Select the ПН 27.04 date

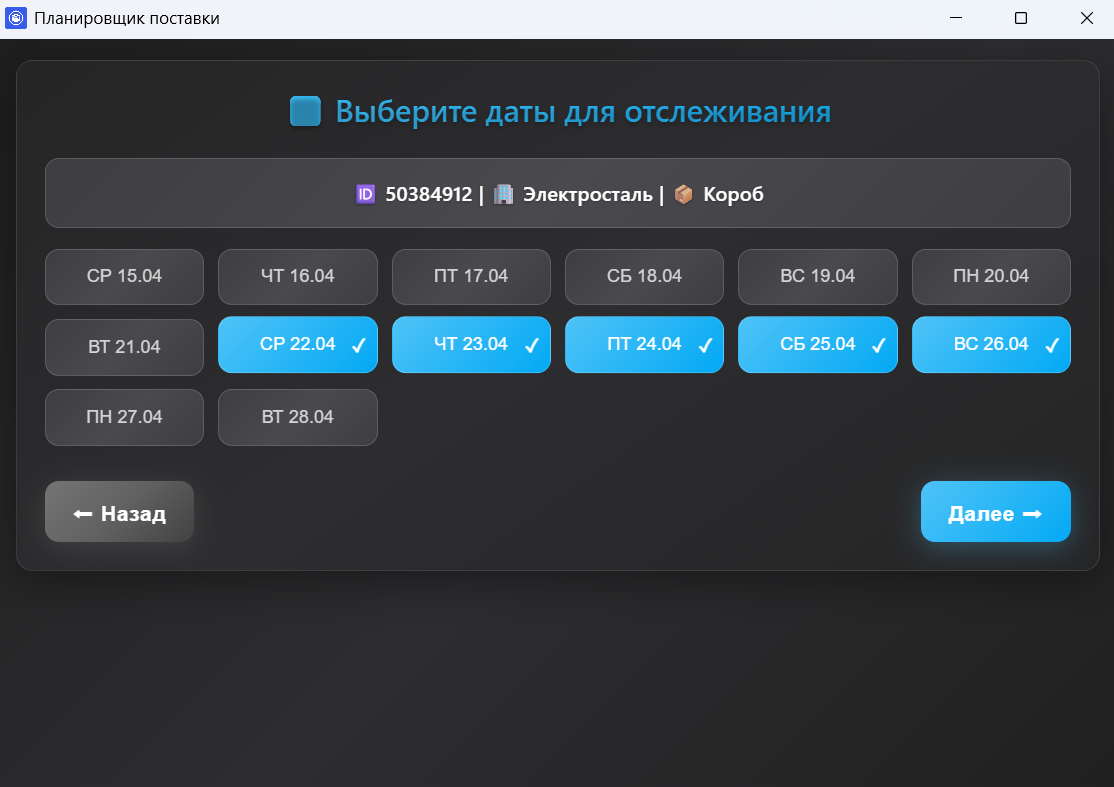point(124,417)
